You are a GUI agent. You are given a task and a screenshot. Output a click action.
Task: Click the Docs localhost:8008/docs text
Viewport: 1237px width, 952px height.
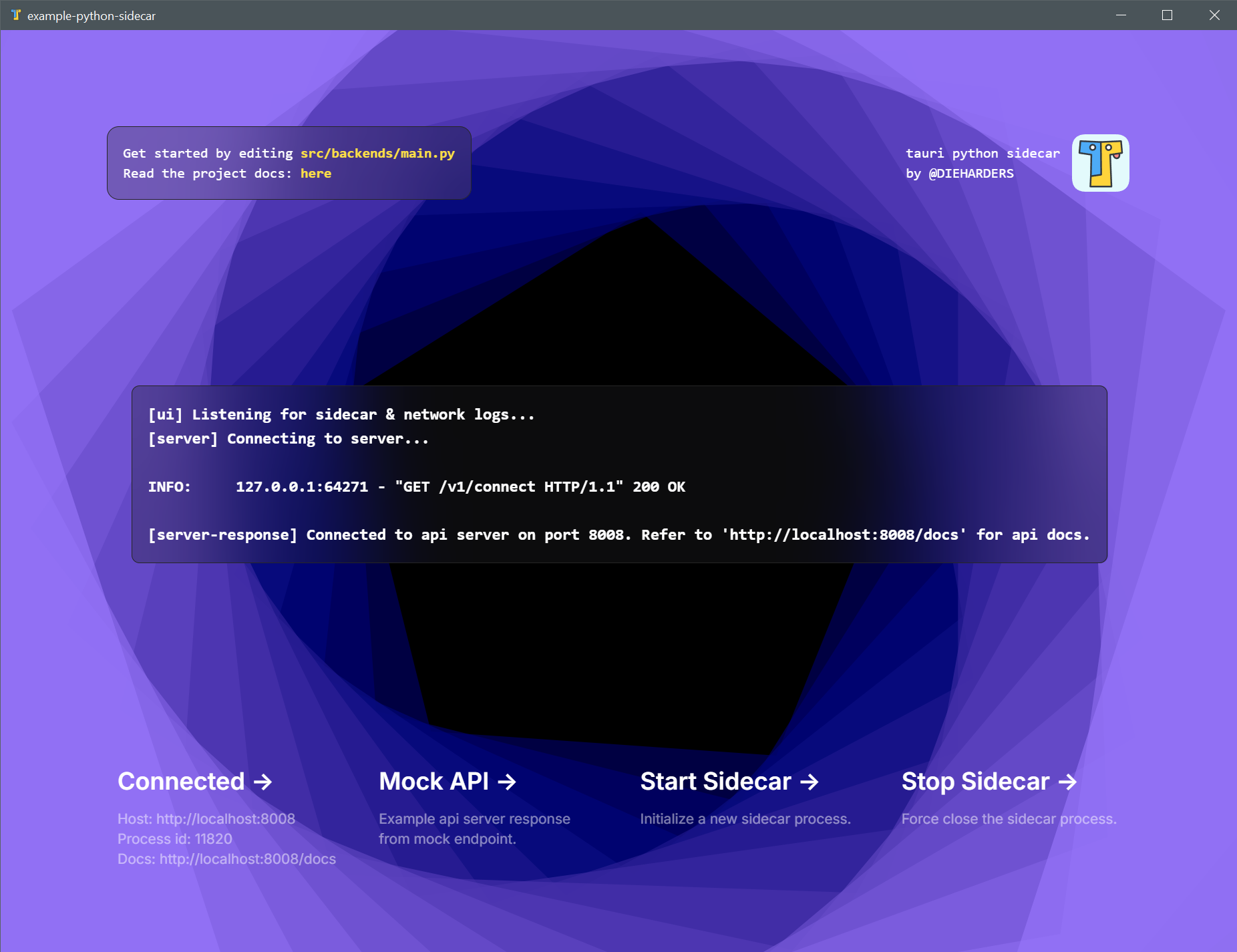tap(226, 859)
